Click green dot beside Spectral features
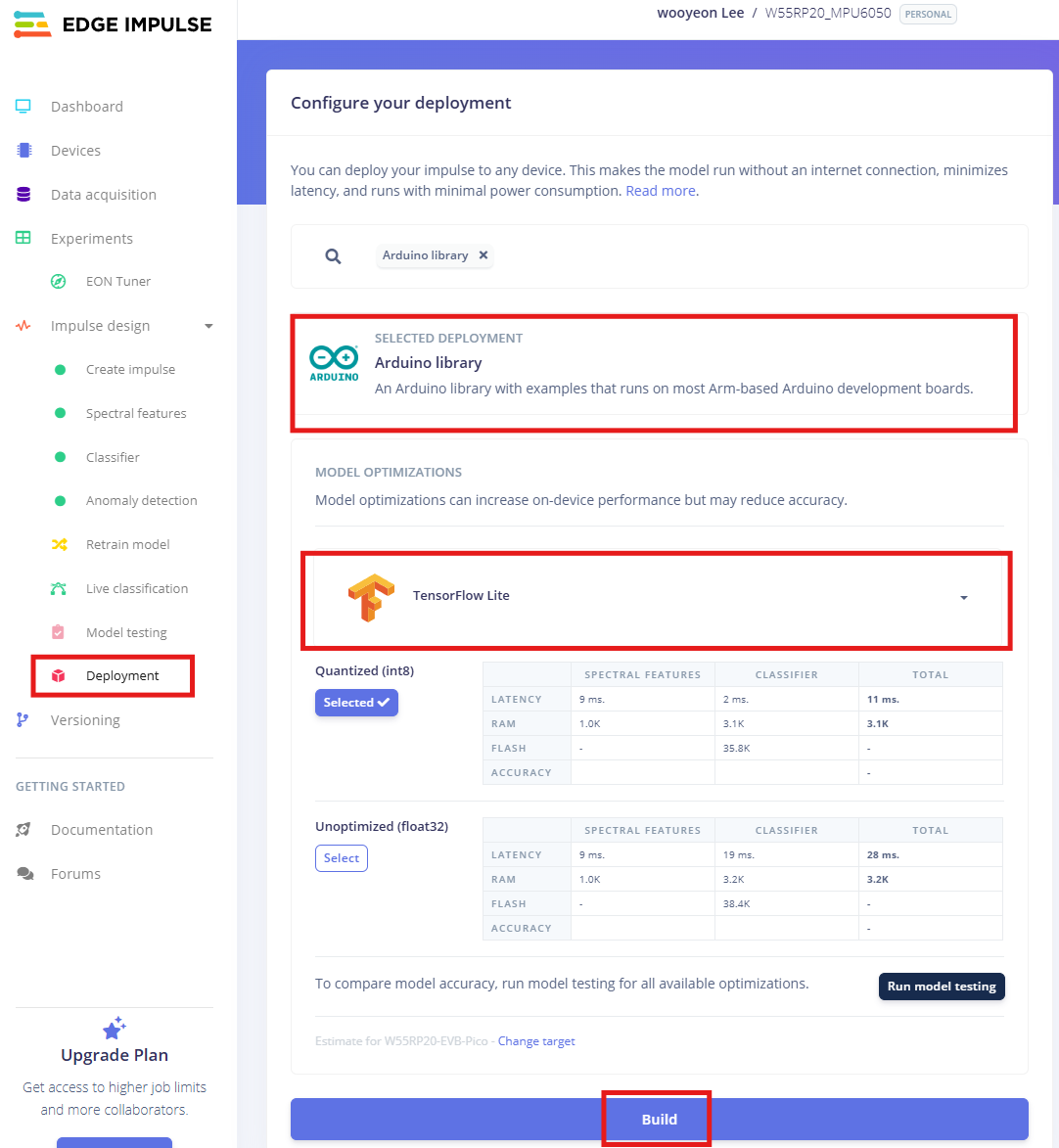 click(60, 413)
